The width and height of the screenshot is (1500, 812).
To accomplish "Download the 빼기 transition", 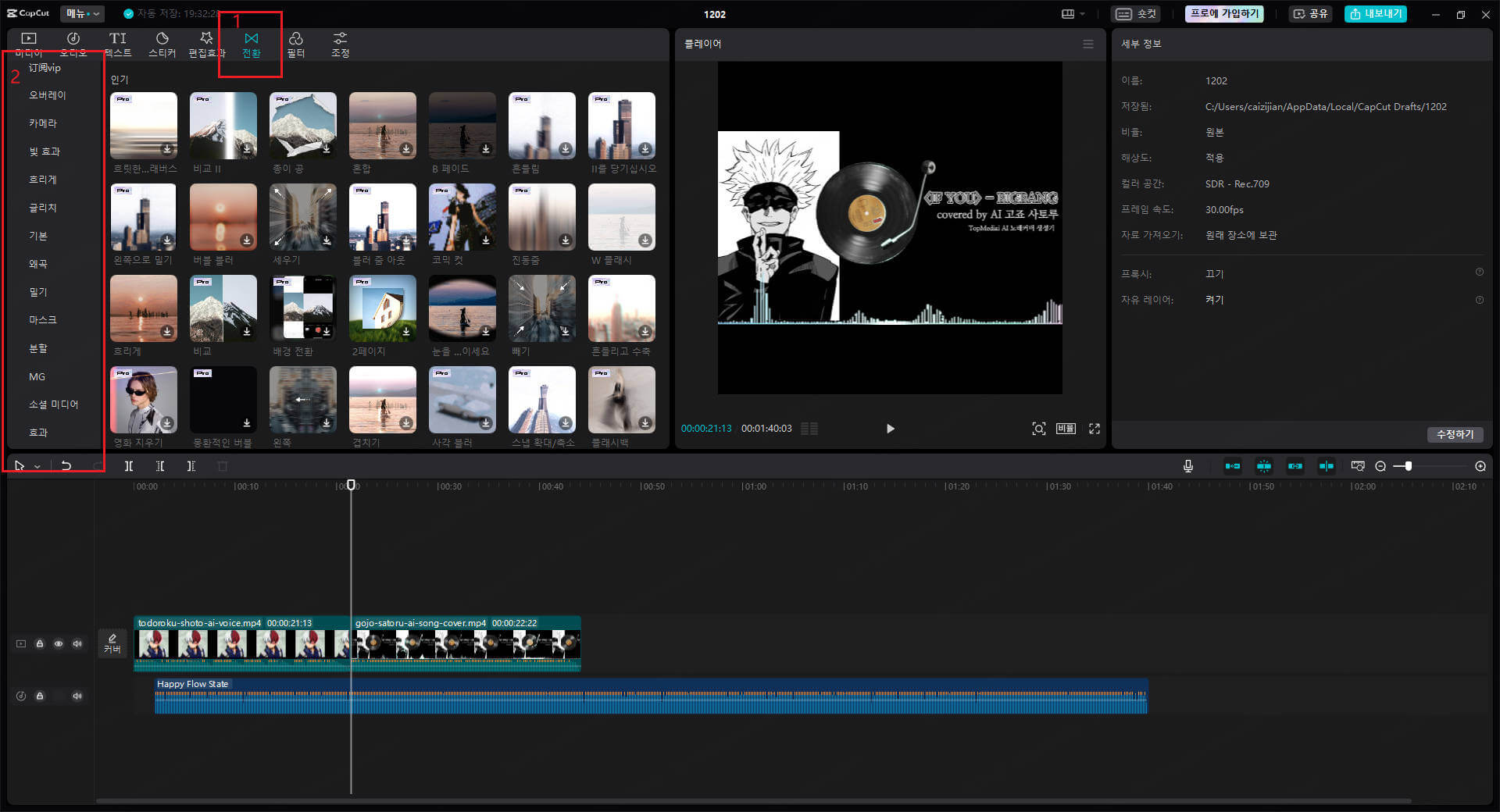I will point(566,332).
